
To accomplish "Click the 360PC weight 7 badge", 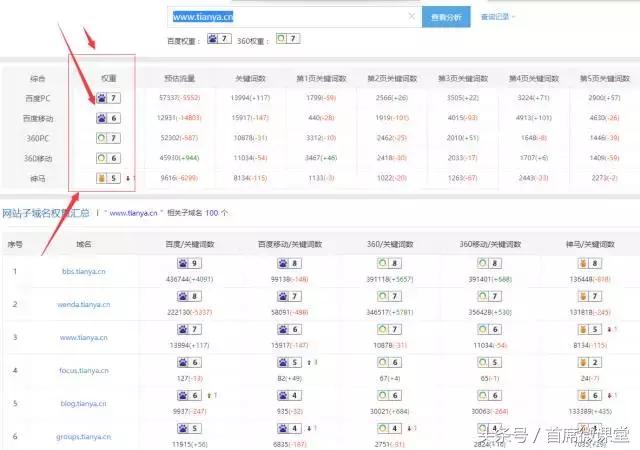I will pyautogui.click(x=109, y=138).
